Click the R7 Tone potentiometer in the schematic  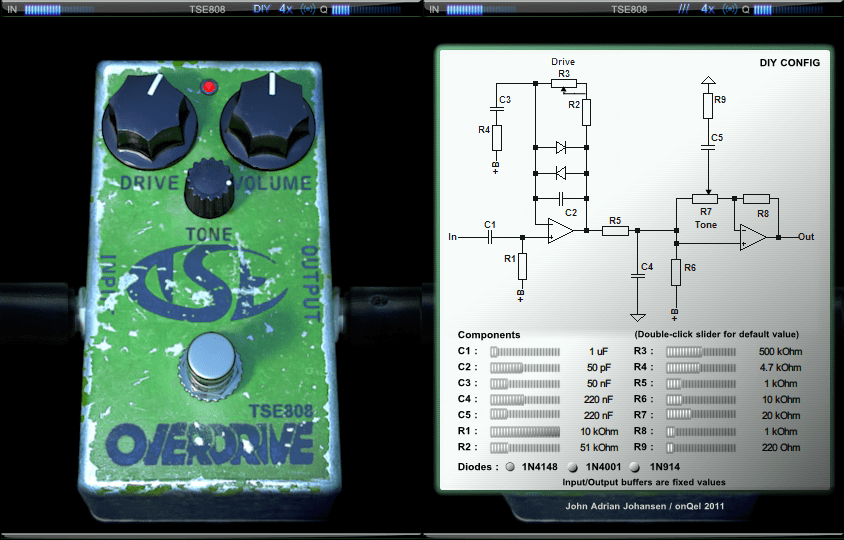[x=707, y=199]
